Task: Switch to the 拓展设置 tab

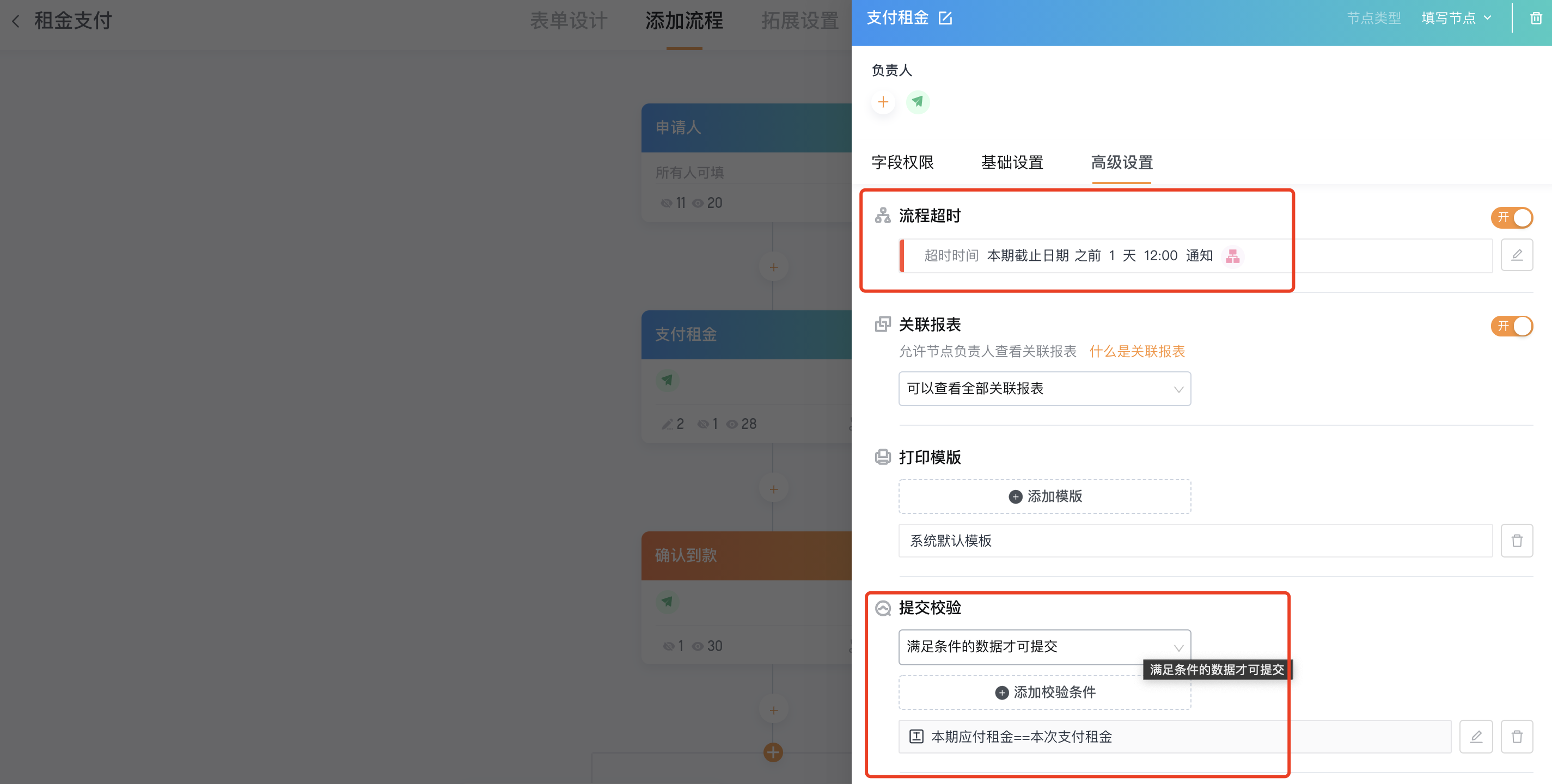Action: pos(799,21)
